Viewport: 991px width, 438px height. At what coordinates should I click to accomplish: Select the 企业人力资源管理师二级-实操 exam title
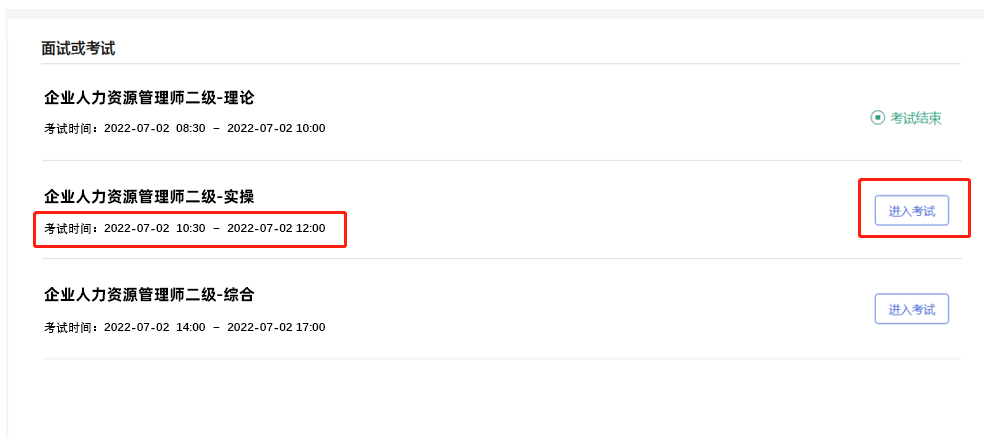coord(149,196)
